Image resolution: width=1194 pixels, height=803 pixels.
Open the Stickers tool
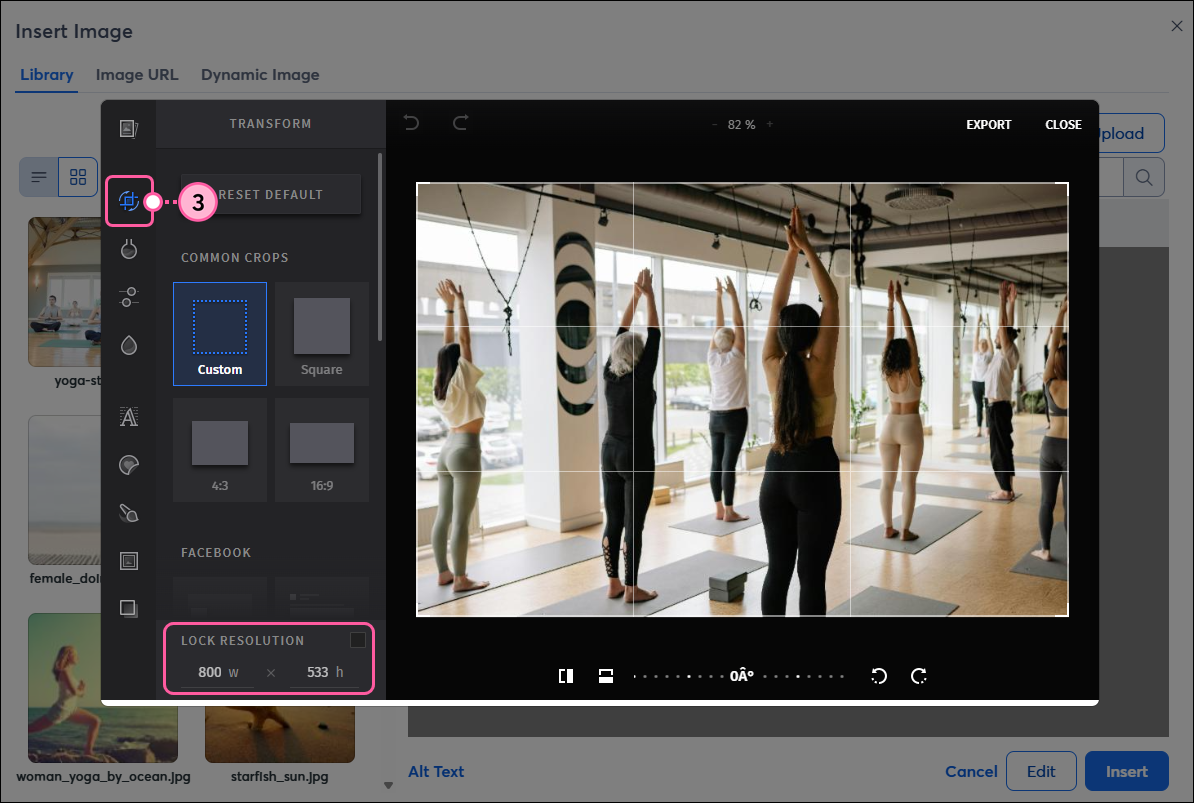click(x=128, y=464)
